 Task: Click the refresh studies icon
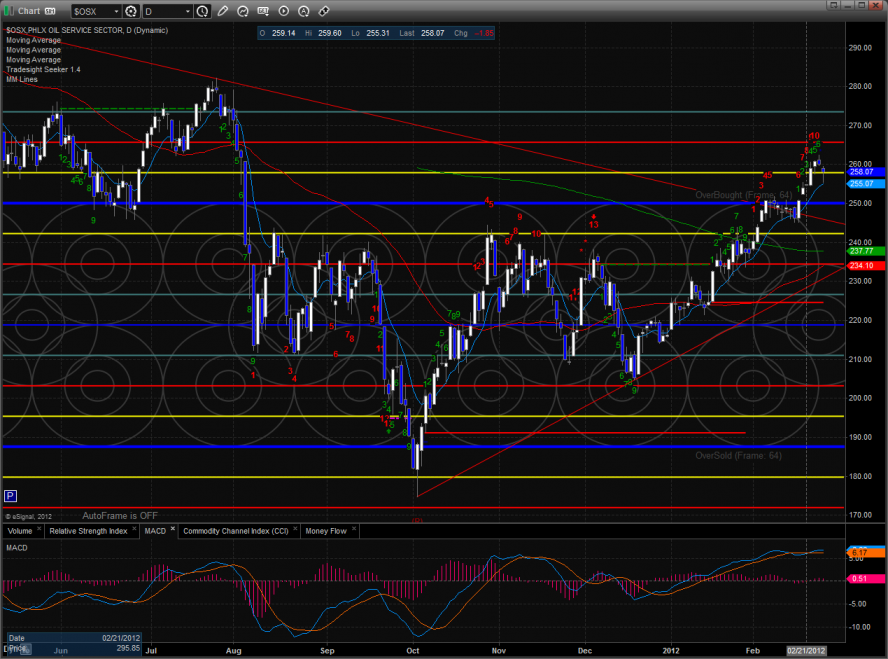coord(243,11)
